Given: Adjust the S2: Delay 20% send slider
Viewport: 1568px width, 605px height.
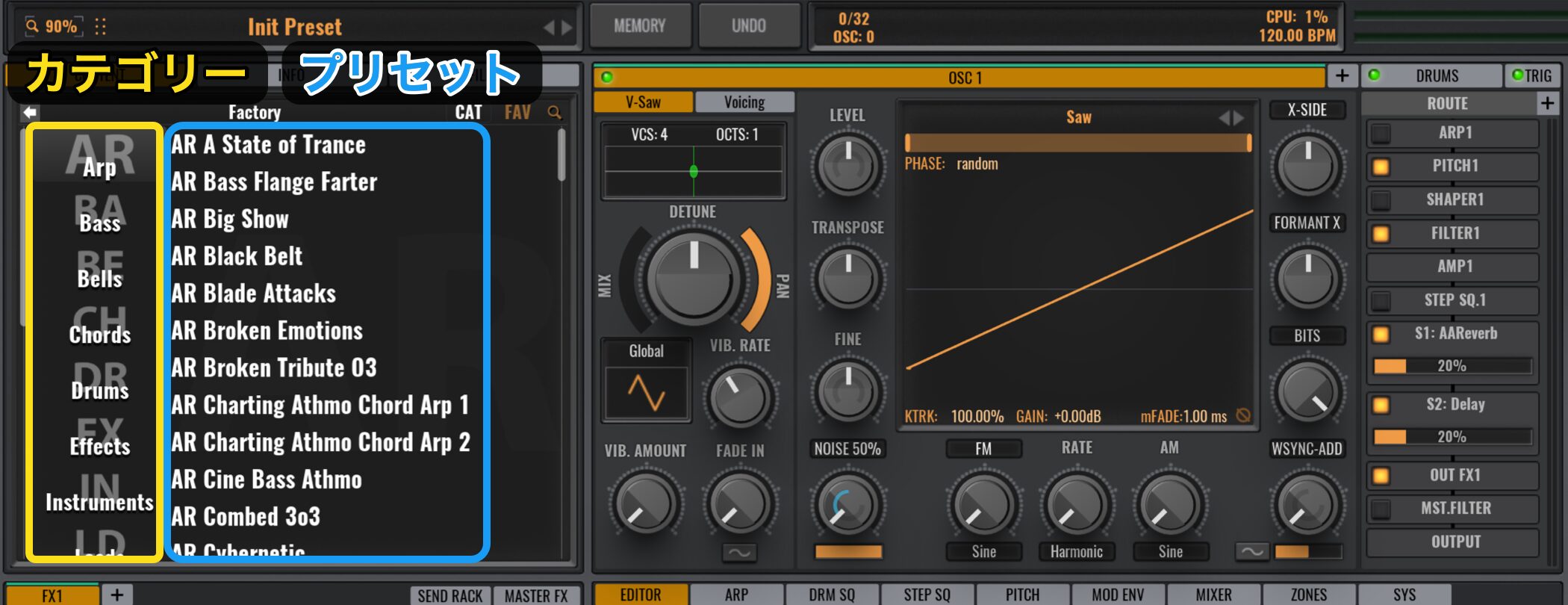Looking at the screenshot, I should [1452, 437].
